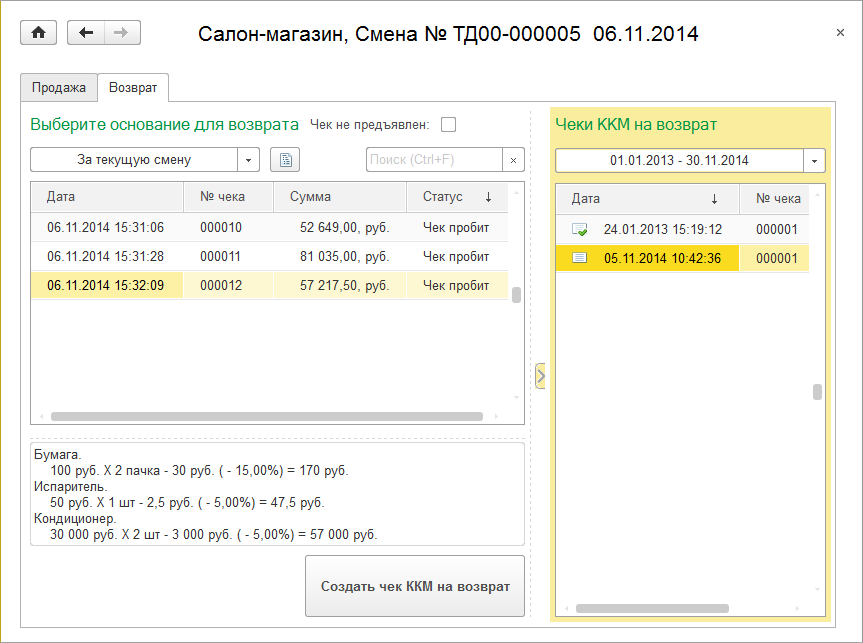Collapse the return receipts side panel arrow

(540, 376)
